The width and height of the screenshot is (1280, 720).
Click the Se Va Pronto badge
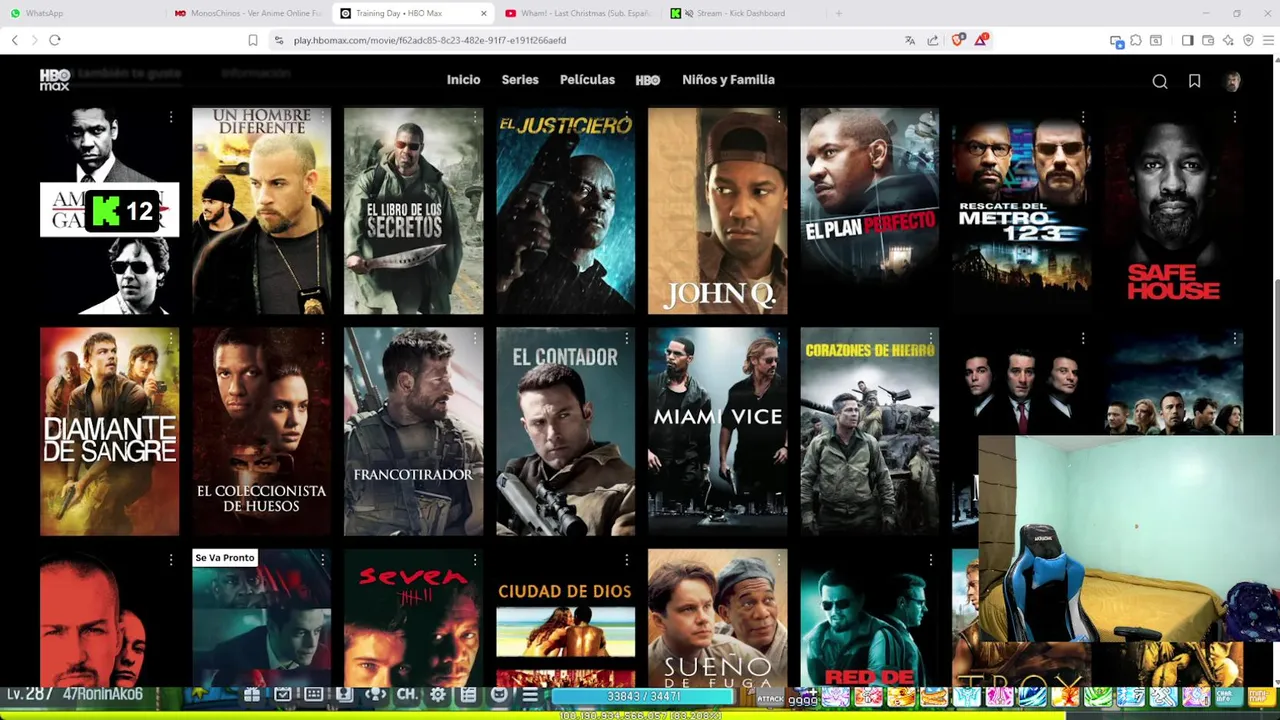pos(225,558)
